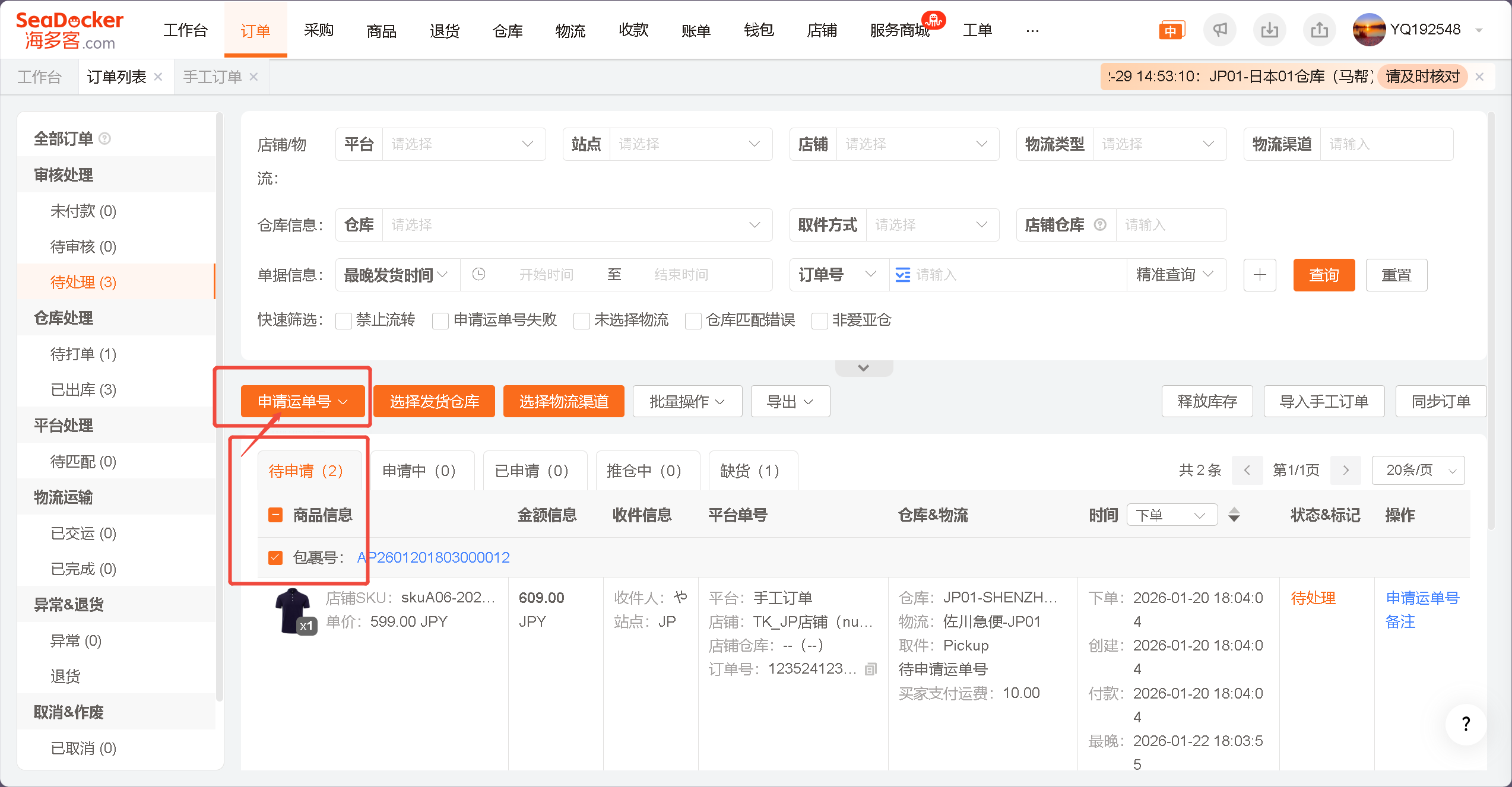Click the megaphone announcement icon
This screenshot has width=1512, height=787.
pos(1219,30)
